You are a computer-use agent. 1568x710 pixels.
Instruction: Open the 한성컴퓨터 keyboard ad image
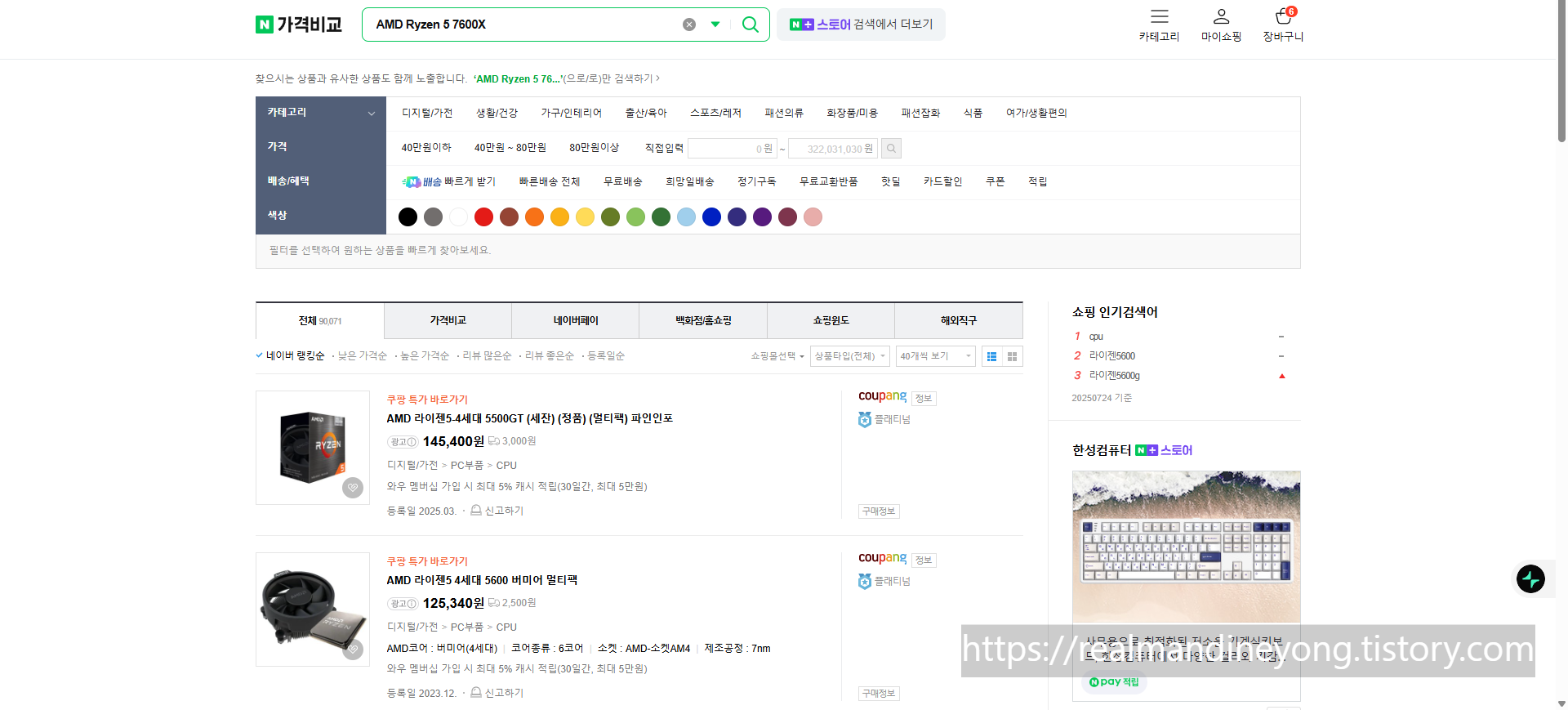tap(1186, 547)
